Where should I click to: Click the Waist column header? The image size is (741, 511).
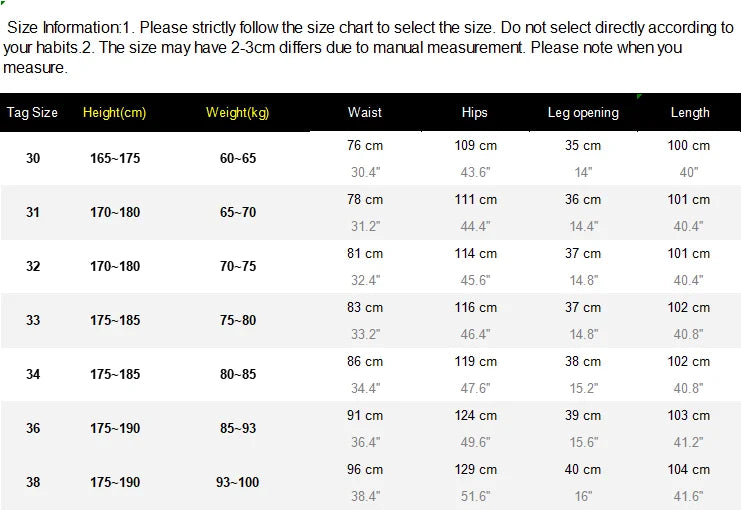(x=365, y=113)
